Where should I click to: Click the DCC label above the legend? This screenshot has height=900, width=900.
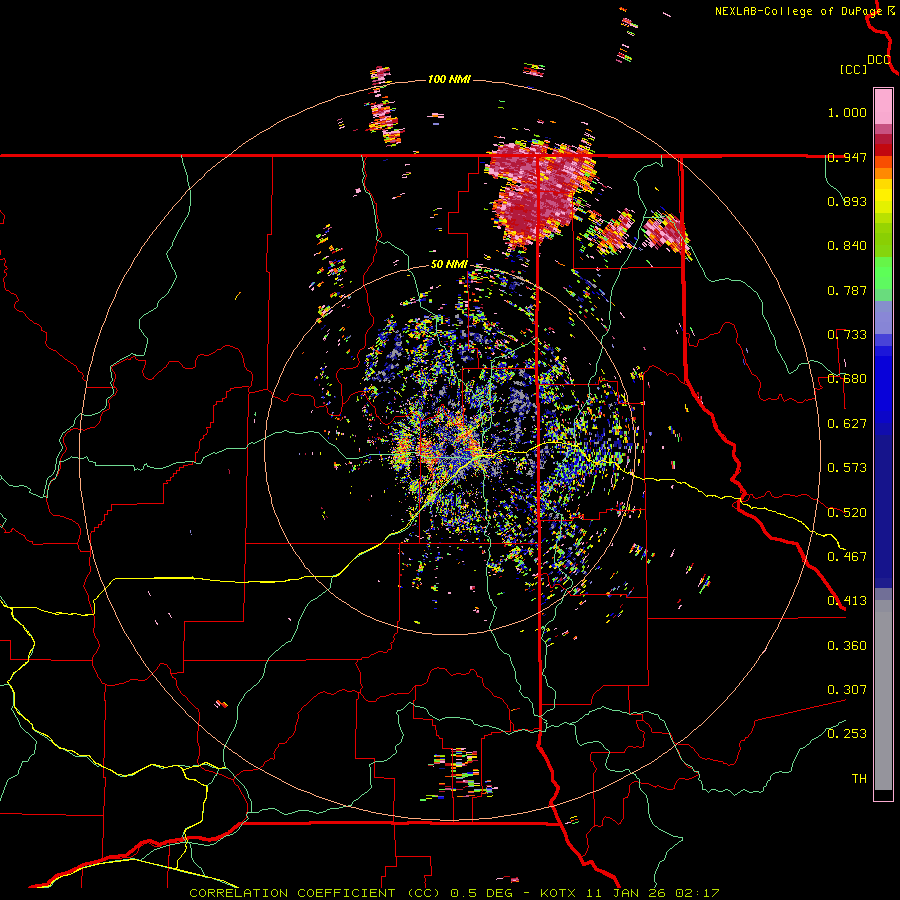pyautogui.click(x=879, y=60)
